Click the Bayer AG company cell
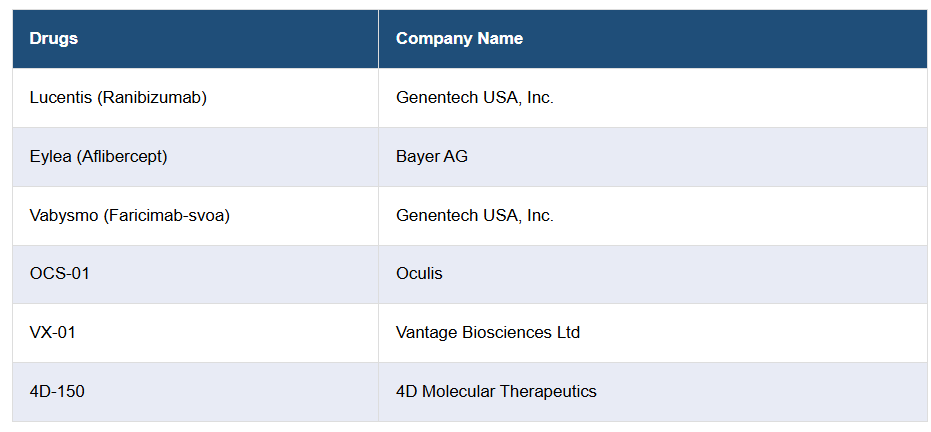The height and width of the screenshot is (432, 931). pyautogui.click(x=432, y=157)
